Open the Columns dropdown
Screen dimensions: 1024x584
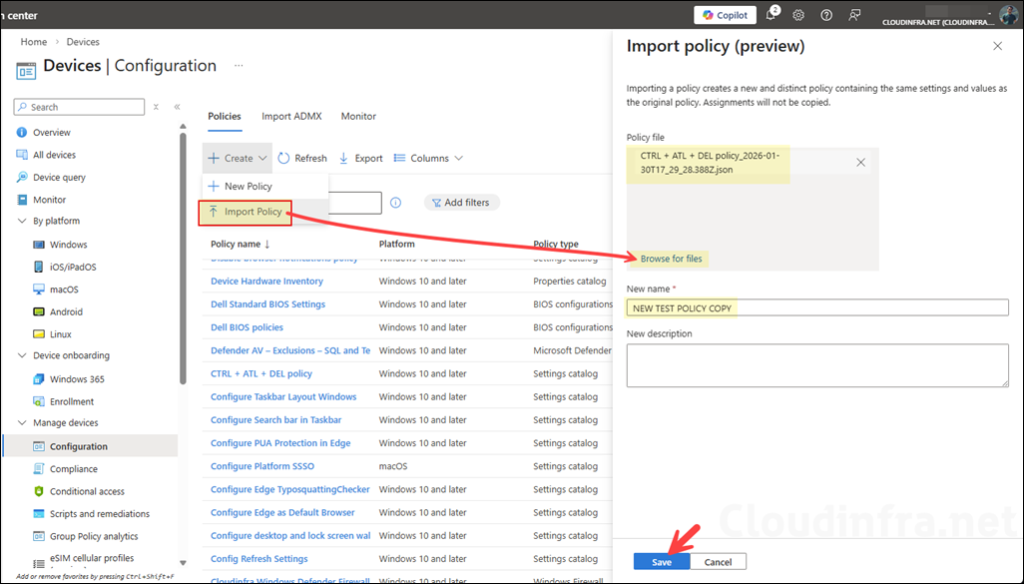pyautogui.click(x=428, y=158)
